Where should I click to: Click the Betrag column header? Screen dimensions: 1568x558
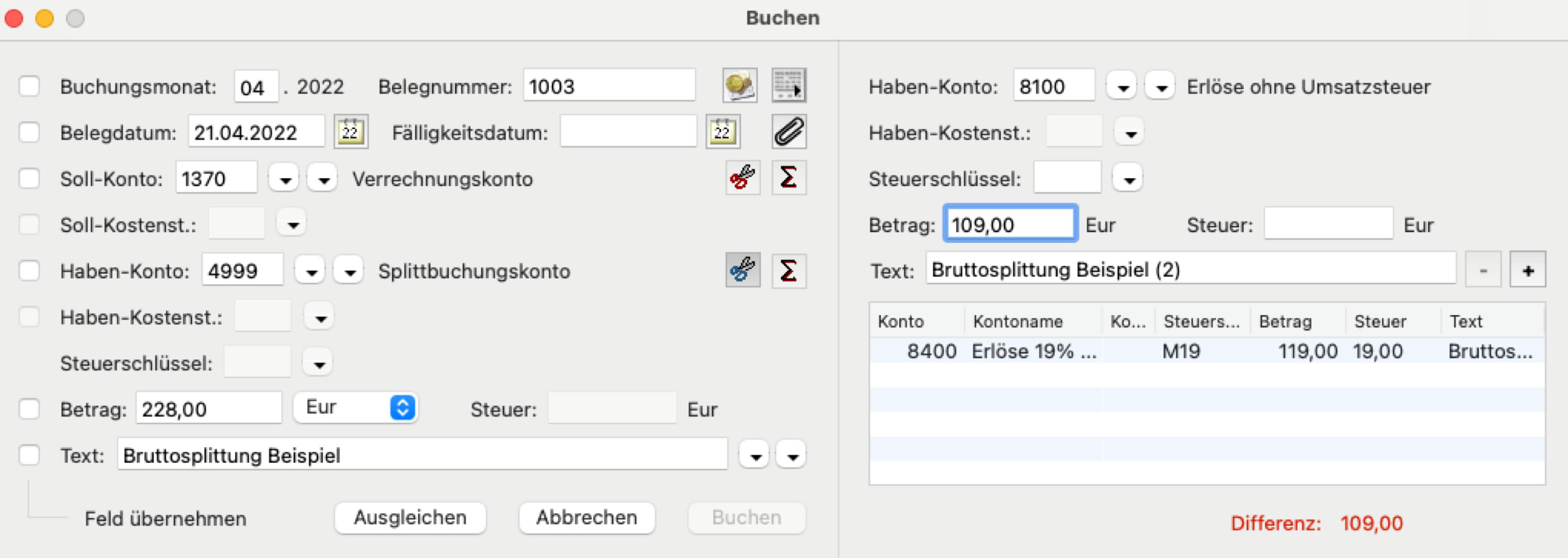pyautogui.click(x=1286, y=321)
